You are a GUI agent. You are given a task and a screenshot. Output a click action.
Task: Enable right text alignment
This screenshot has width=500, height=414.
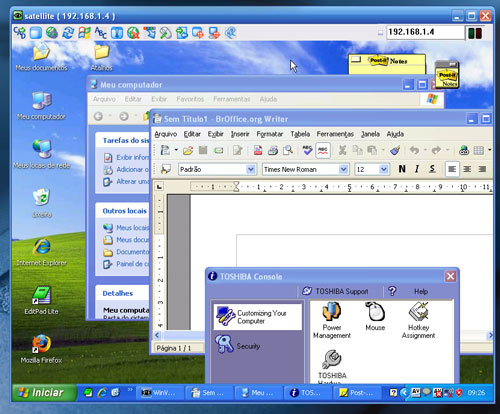(x=482, y=169)
